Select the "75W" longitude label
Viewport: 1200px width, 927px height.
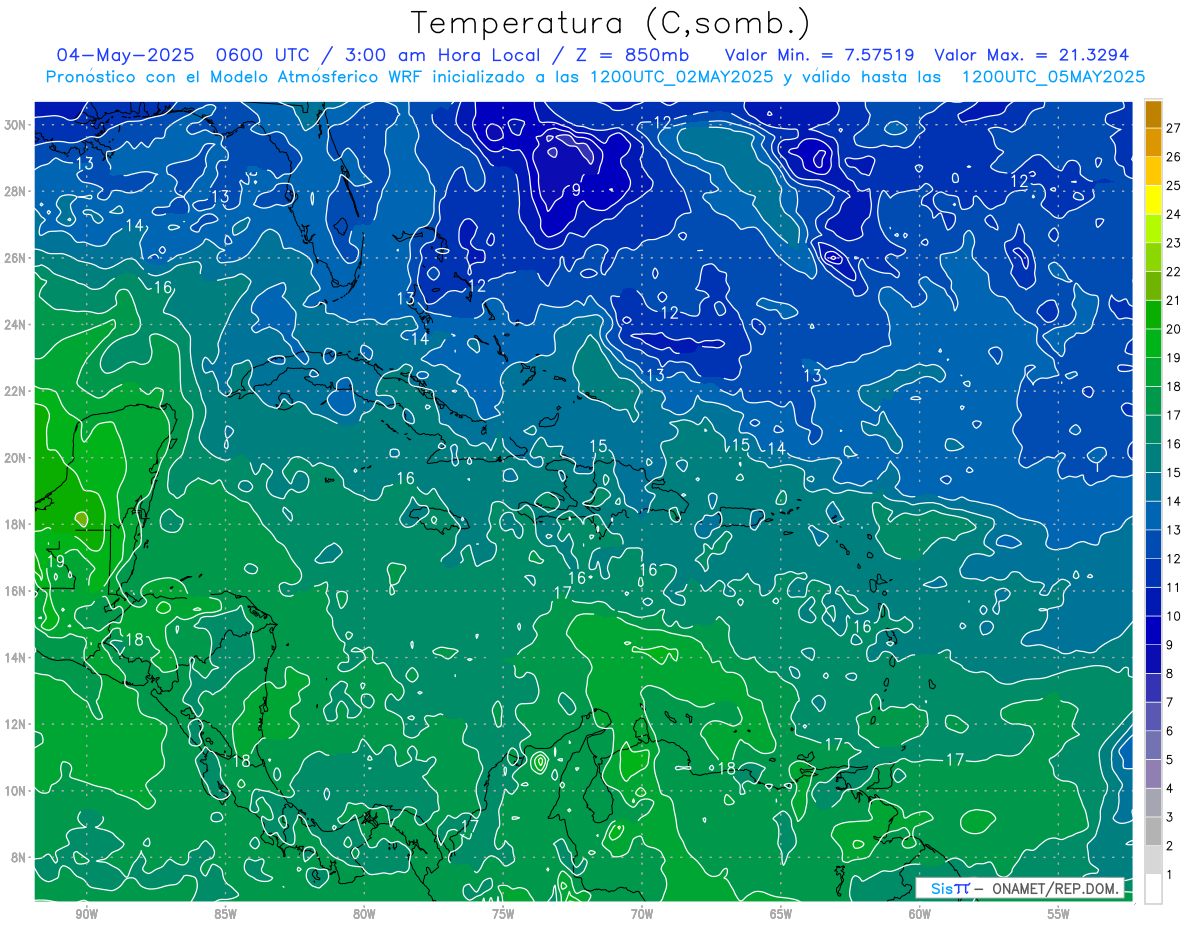coord(503,915)
